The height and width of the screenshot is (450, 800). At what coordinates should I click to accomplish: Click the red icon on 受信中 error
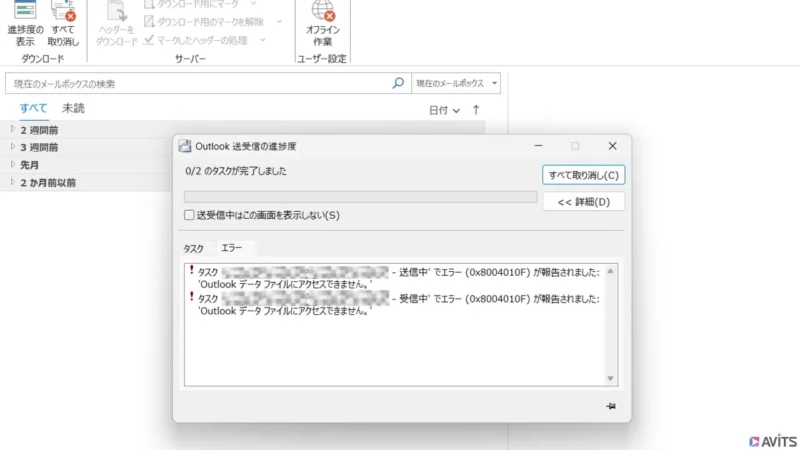coord(191,296)
